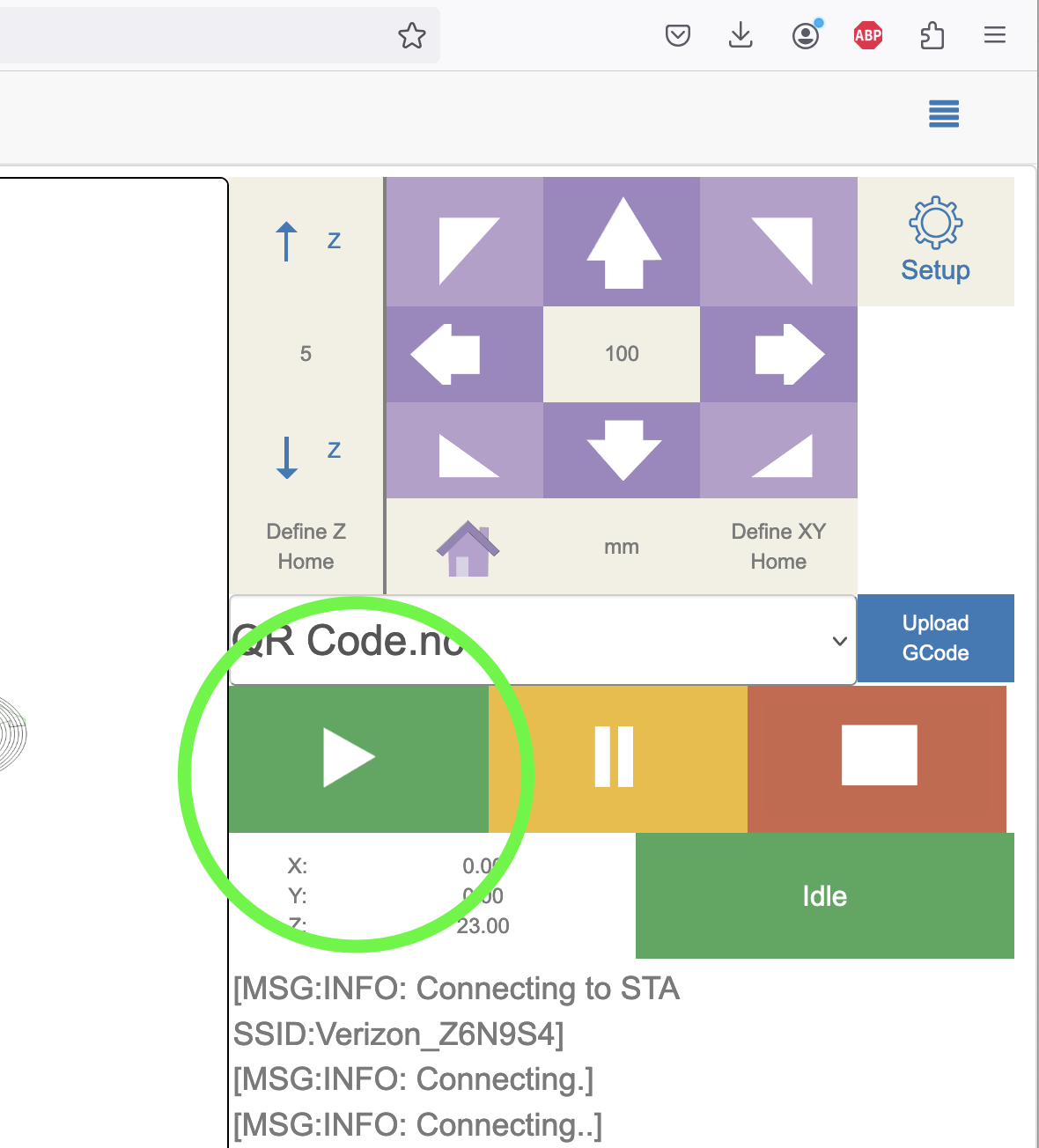Jog left using the left arrow
Viewport: 1039px width, 1148px height.
coord(464,355)
